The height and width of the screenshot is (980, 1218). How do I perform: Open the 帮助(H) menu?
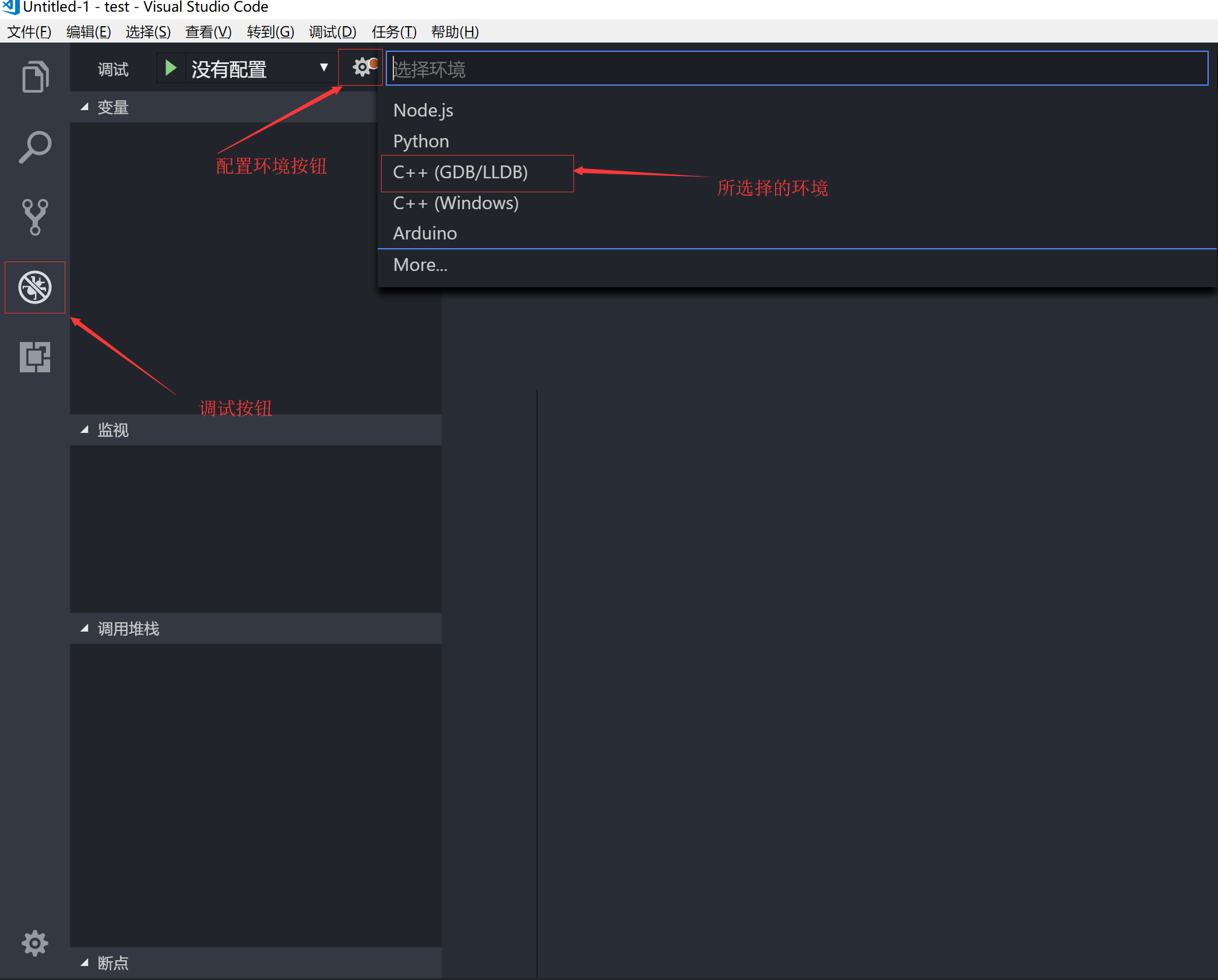[455, 31]
